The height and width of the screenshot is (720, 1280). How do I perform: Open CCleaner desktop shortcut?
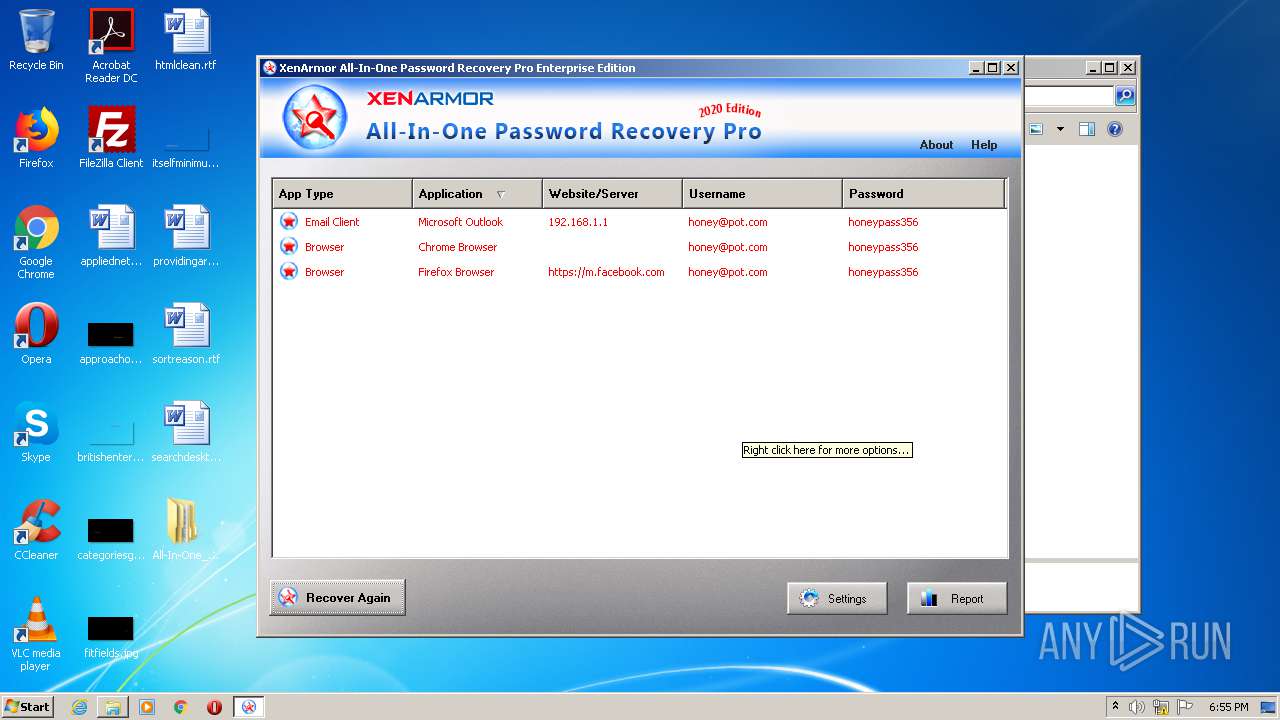click(x=36, y=529)
